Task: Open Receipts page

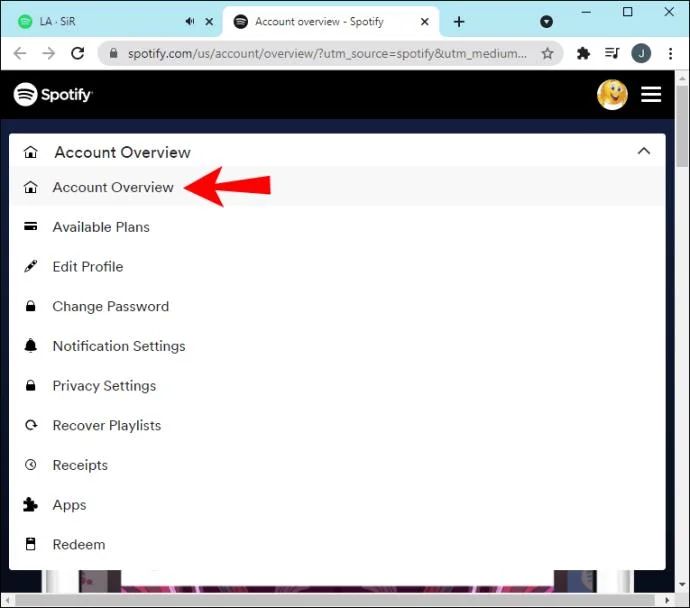Action: 80,465
